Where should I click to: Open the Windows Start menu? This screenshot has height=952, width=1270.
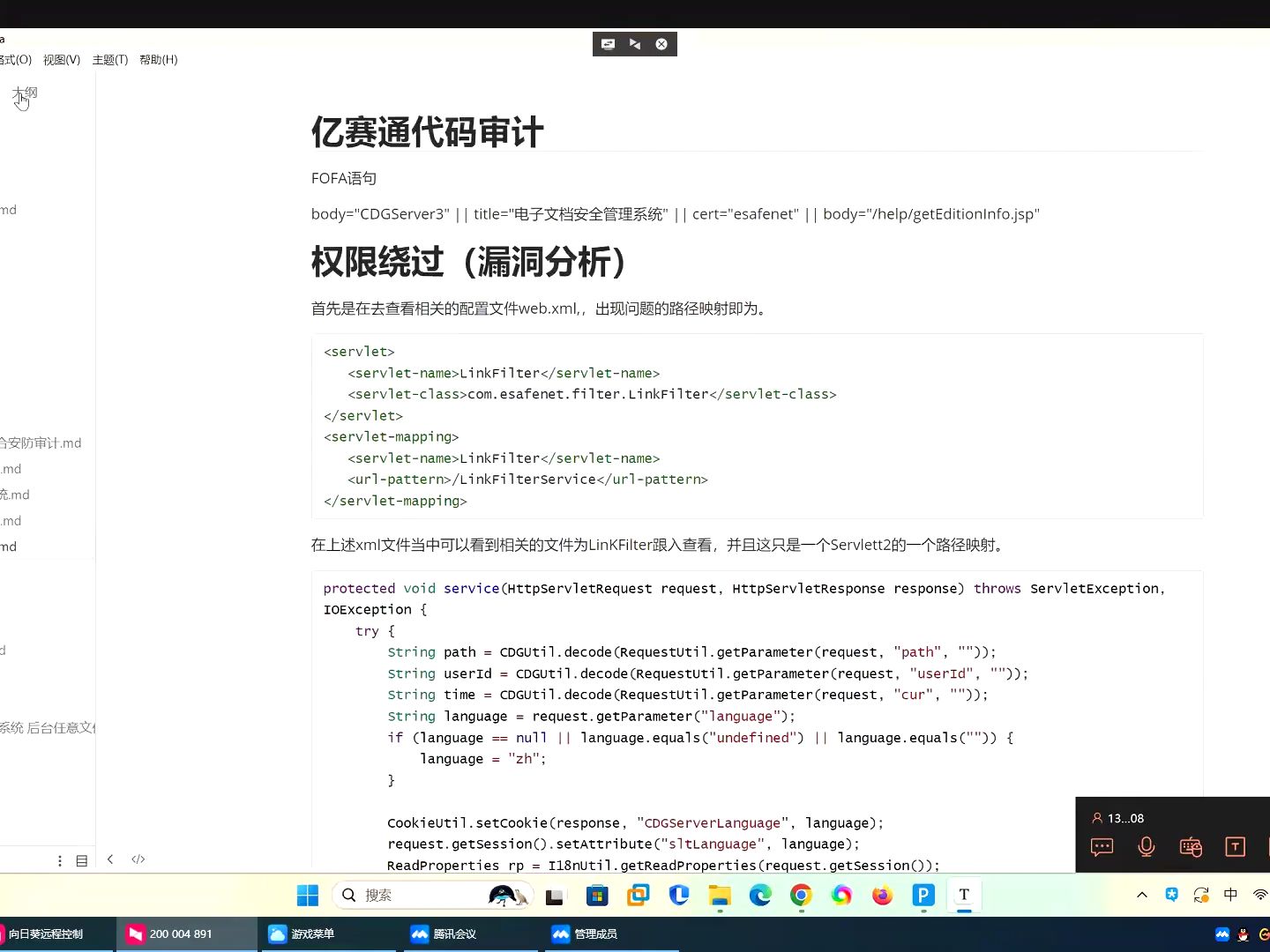(308, 896)
